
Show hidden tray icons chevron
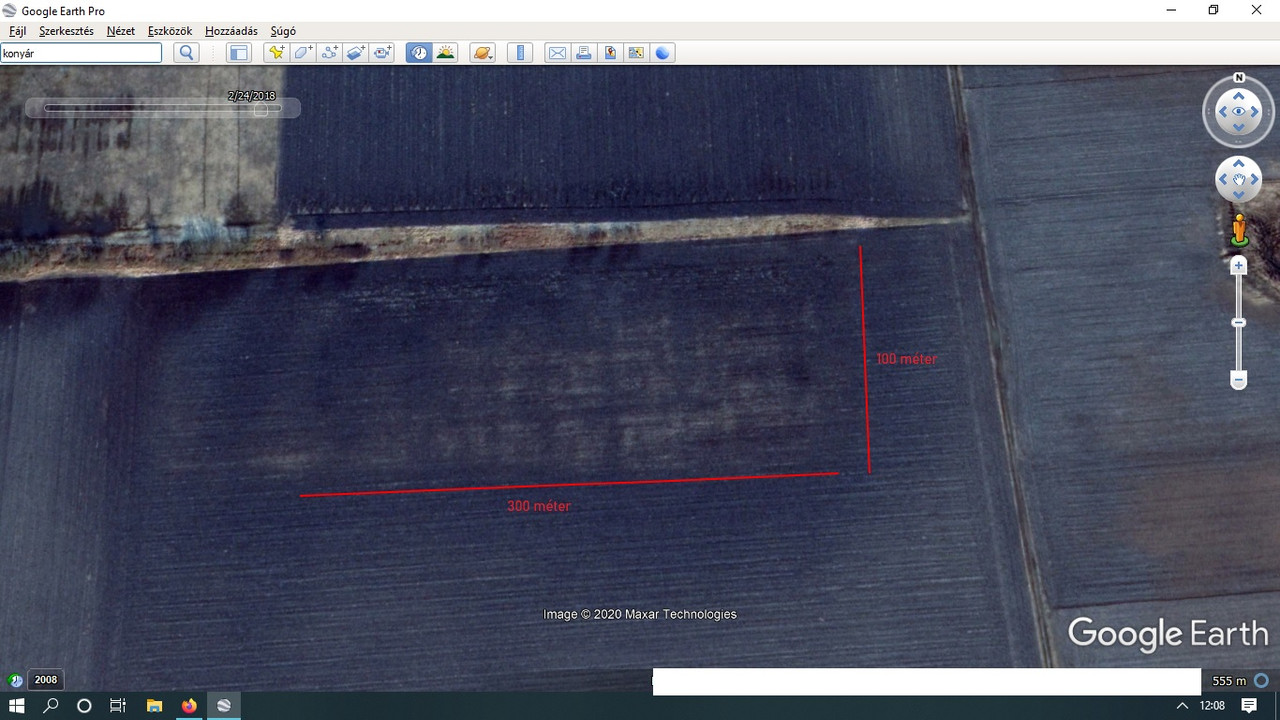(x=1182, y=706)
